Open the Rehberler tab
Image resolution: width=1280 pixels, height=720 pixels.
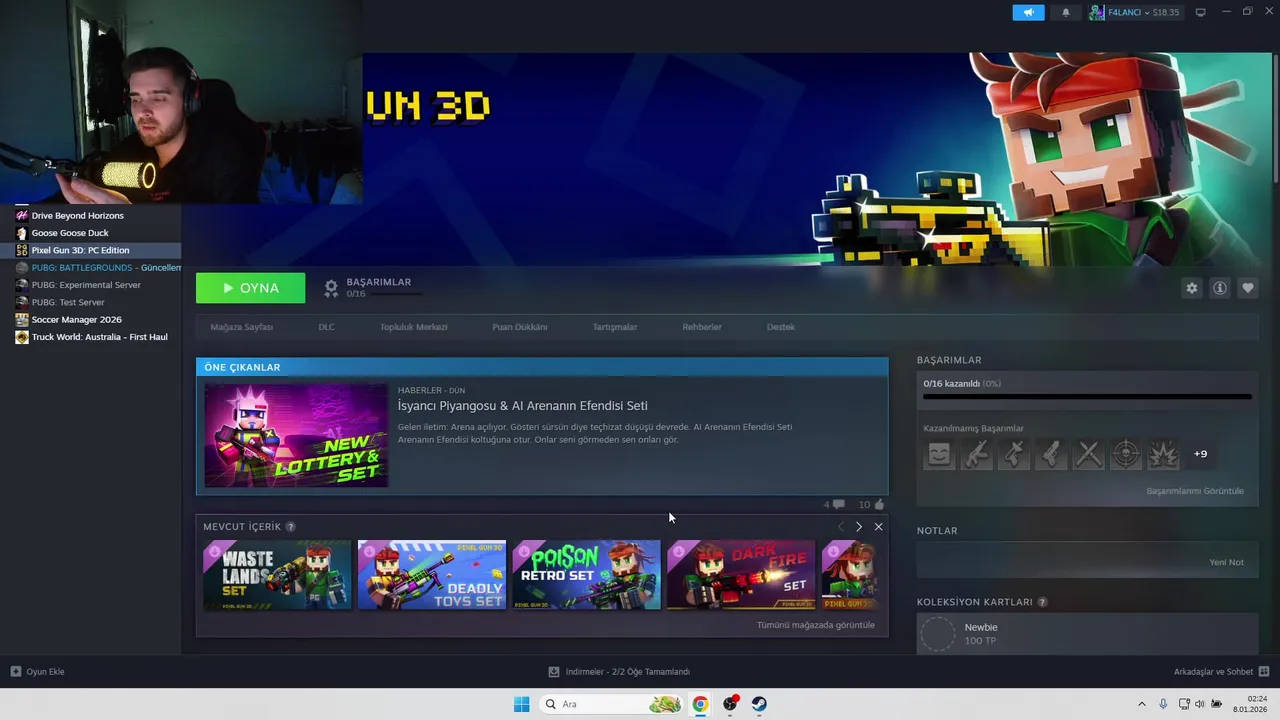coord(701,327)
